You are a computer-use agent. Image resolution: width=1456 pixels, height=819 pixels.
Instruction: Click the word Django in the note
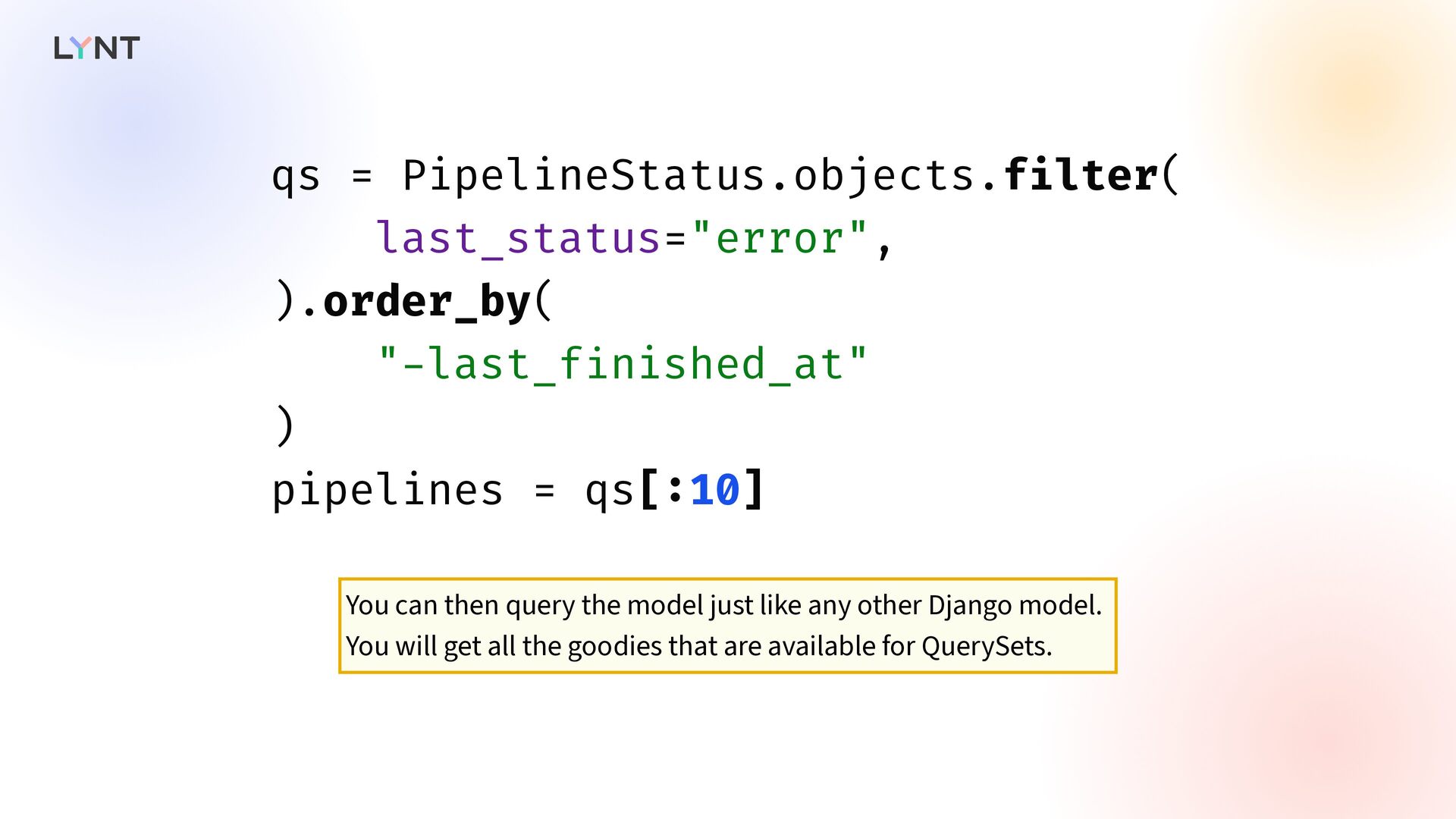pos(970,606)
